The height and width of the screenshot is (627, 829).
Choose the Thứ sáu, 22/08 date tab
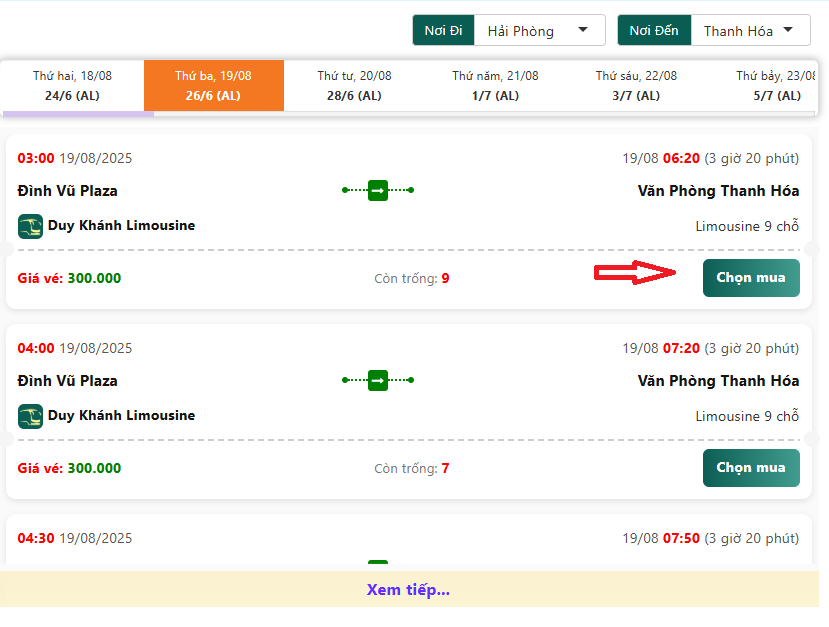[x=636, y=86]
